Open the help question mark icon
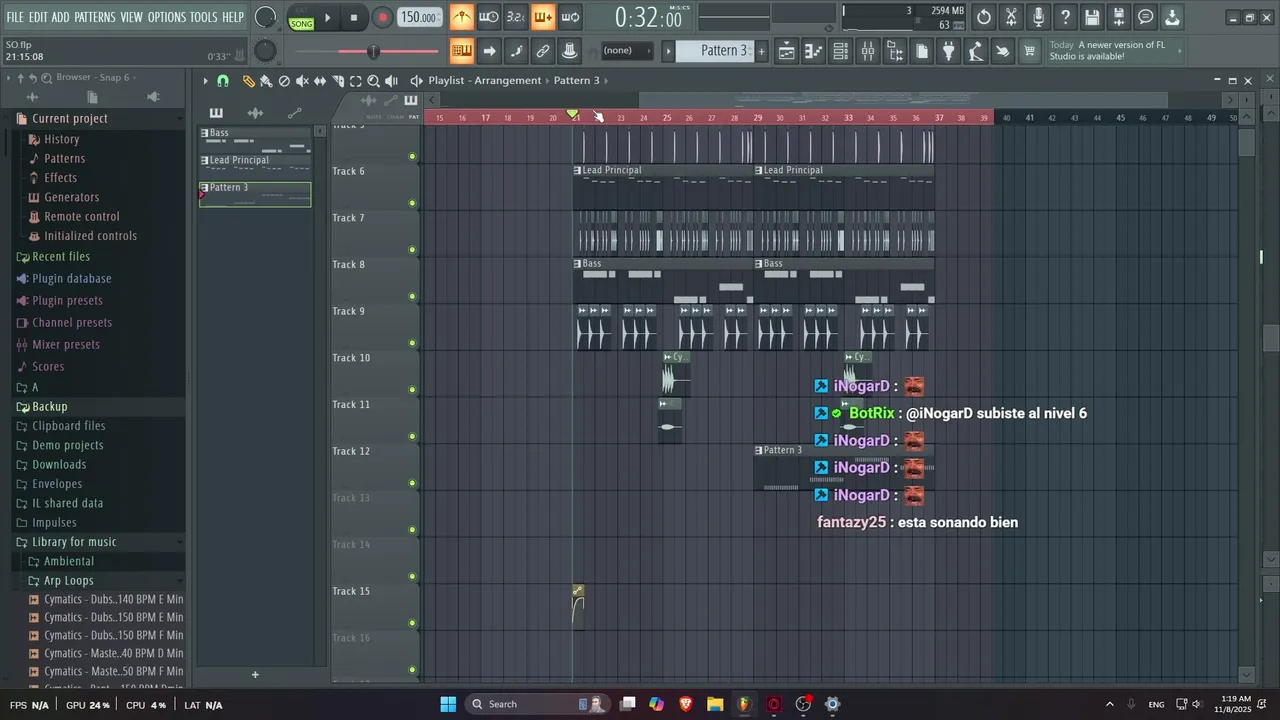The height and width of the screenshot is (720, 1280). 1065,17
